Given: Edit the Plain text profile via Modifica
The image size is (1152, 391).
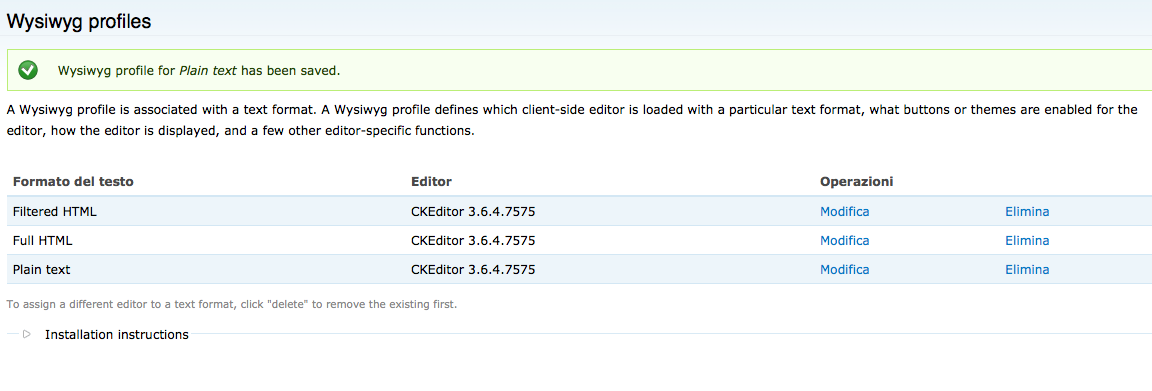Looking at the screenshot, I should [x=844, y=270].
